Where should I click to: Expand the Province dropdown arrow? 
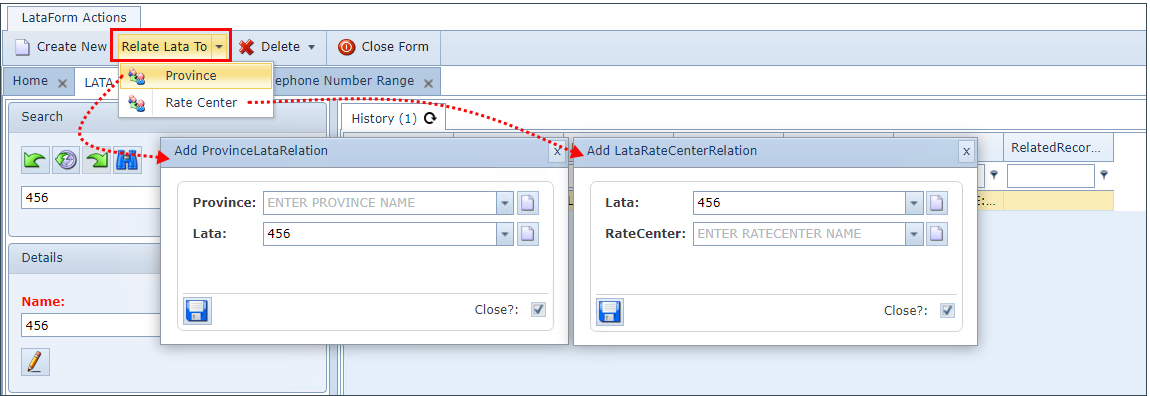505,203
